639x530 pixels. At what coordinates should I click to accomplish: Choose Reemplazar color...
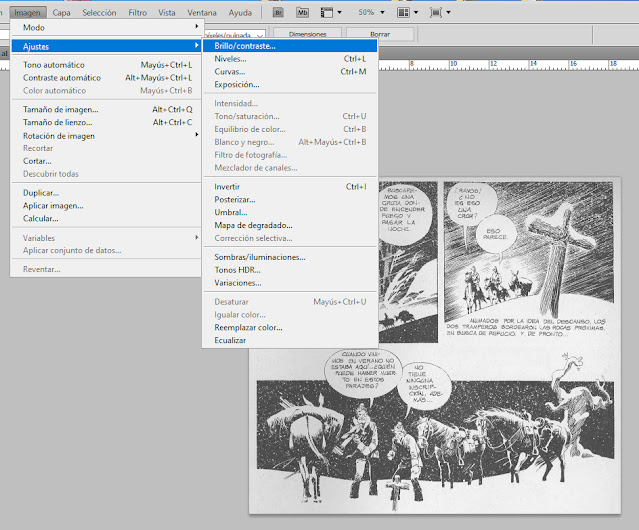pos(290,328)
